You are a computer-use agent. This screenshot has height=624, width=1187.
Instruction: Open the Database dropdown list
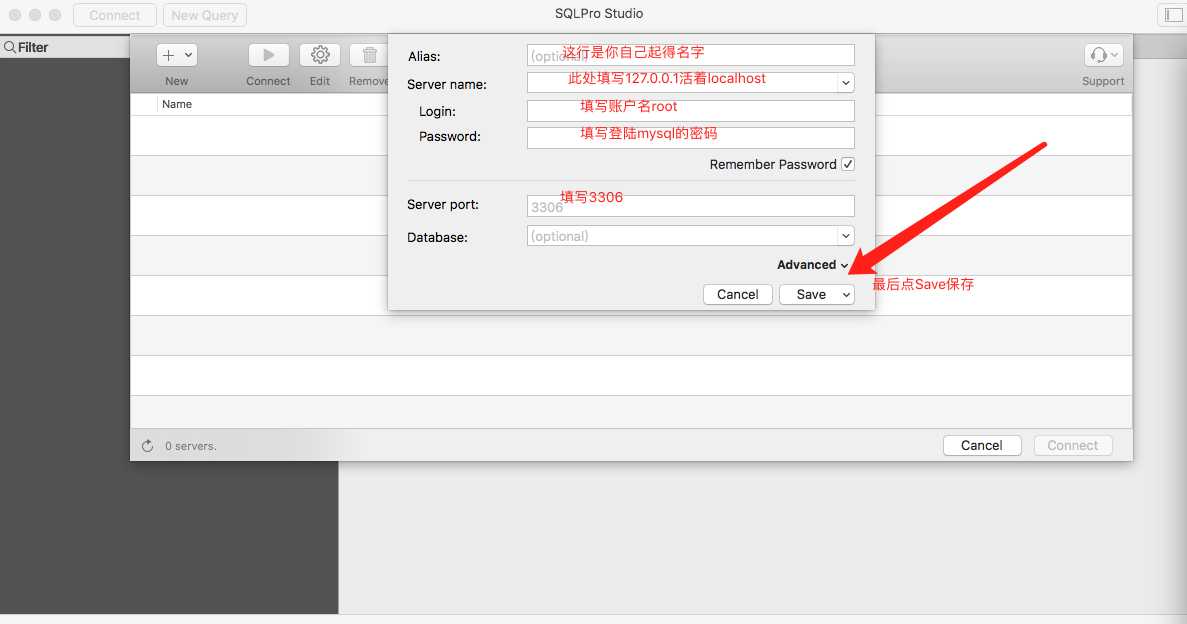pos(846,236)
